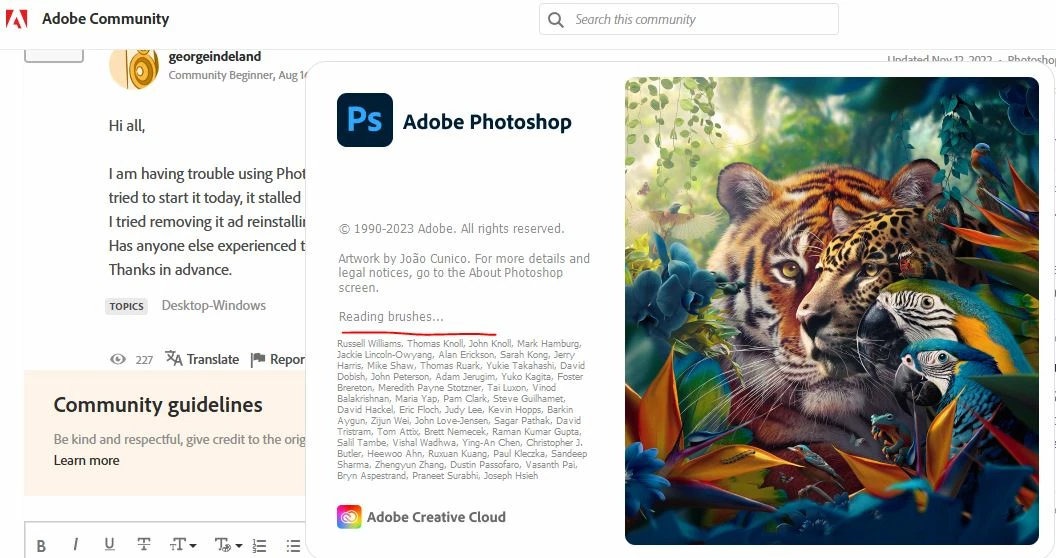This screenshot has height=558, width=1056.
Task: Toggle strikethrough formatting in reply editor
Action: point(143,545)
